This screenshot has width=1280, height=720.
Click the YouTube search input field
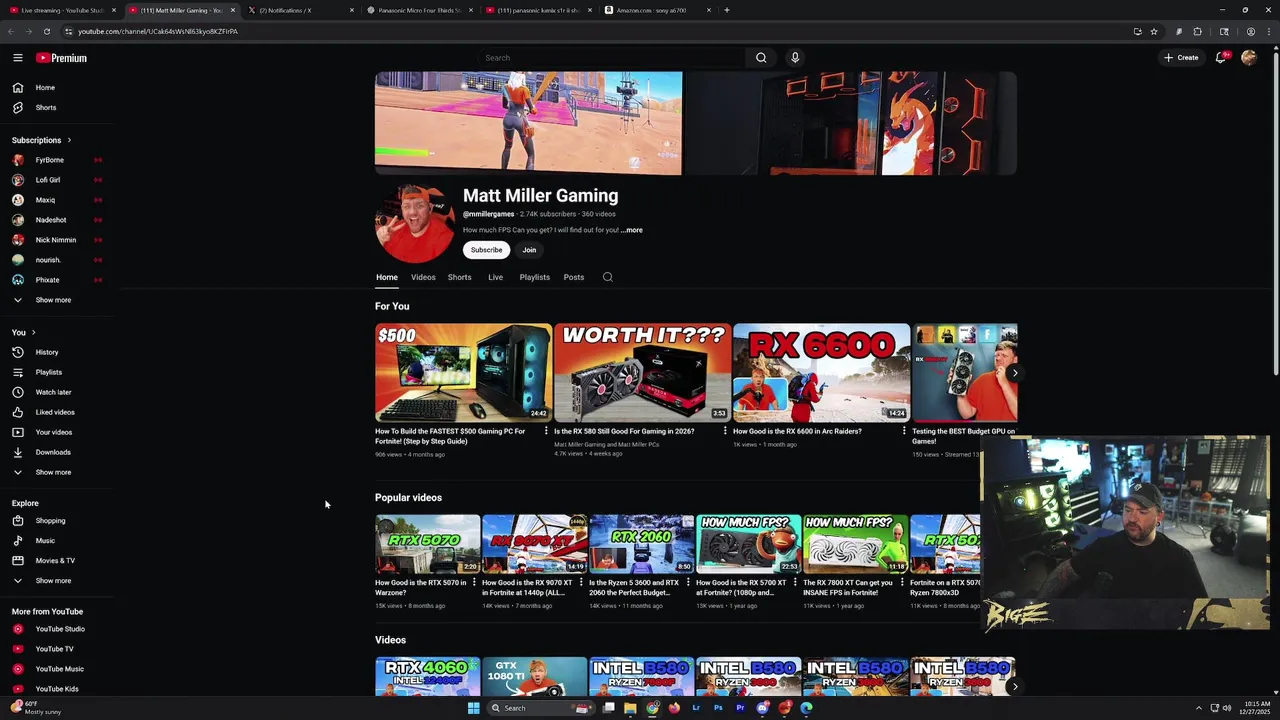coord(610,58)
